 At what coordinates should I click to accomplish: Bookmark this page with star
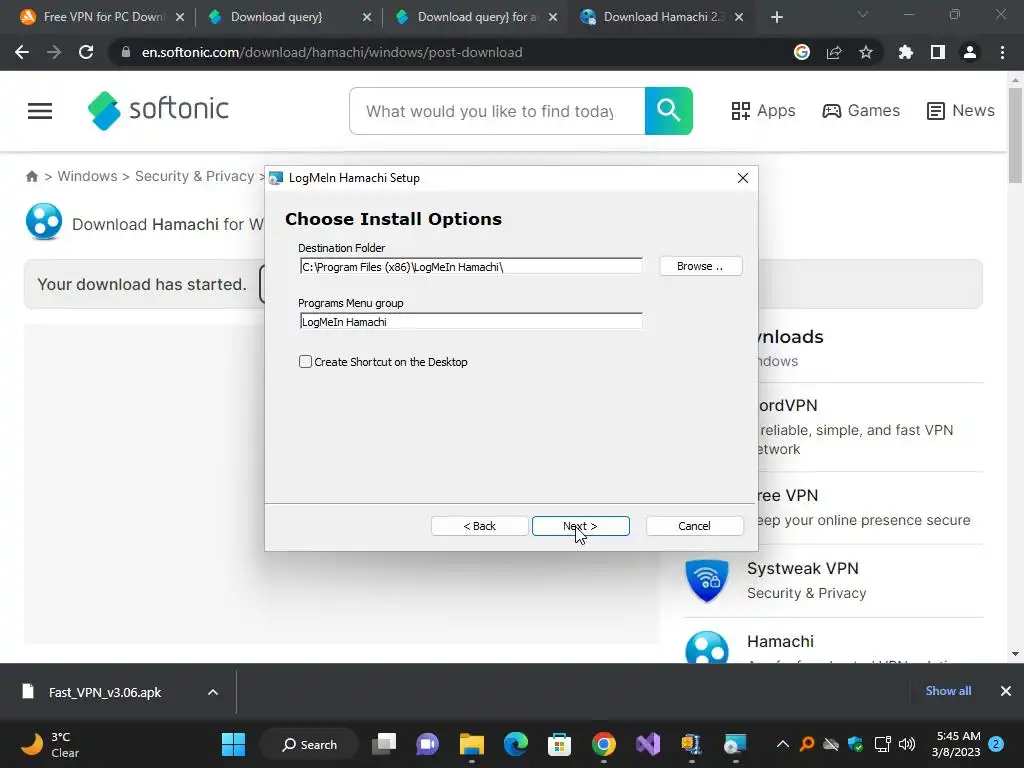866,52
